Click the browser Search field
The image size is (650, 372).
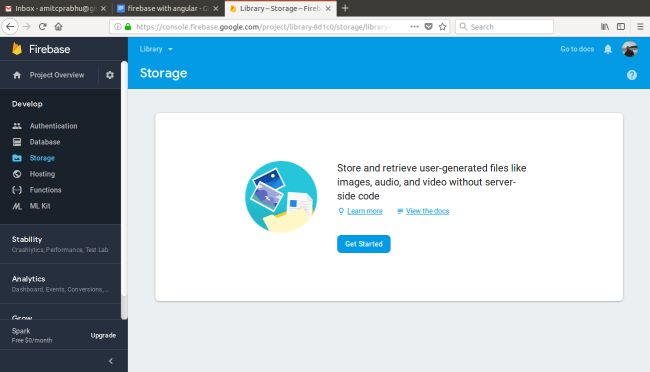click(504, 27)
